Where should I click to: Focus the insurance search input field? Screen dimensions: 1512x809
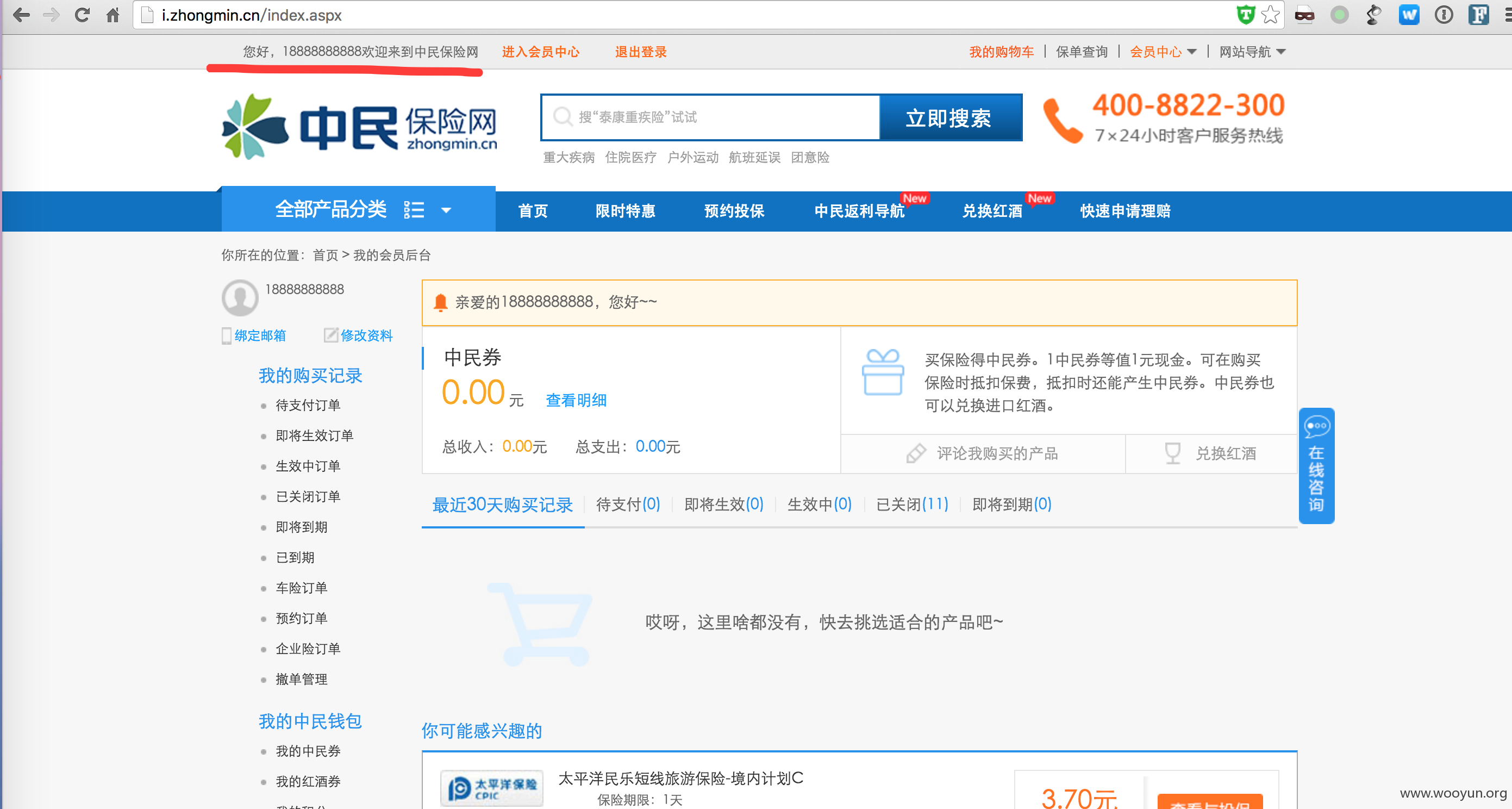(x=710, y=117)
